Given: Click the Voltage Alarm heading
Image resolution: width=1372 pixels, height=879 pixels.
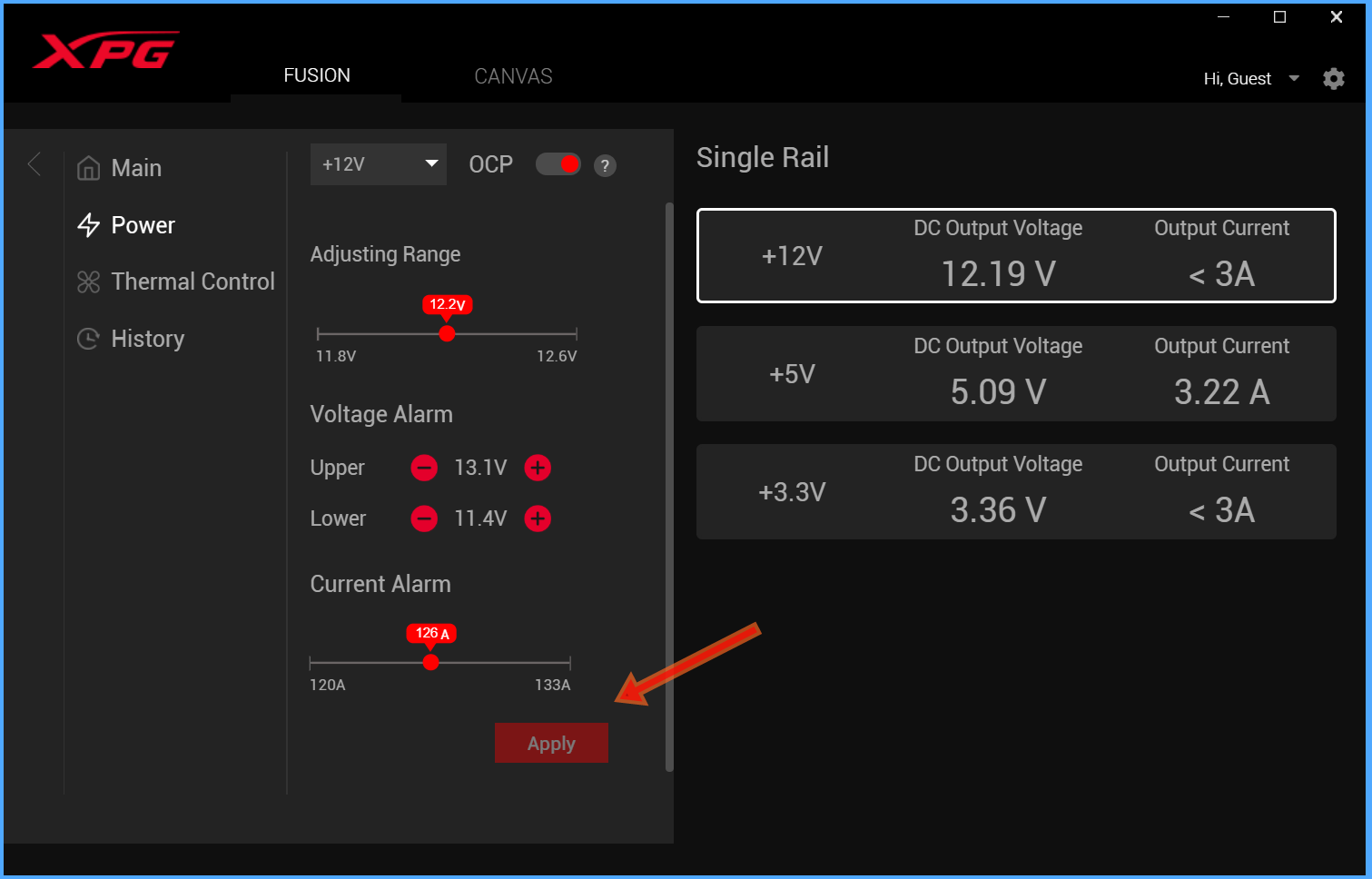Looking at the screenshot, I should coord(381,414).
